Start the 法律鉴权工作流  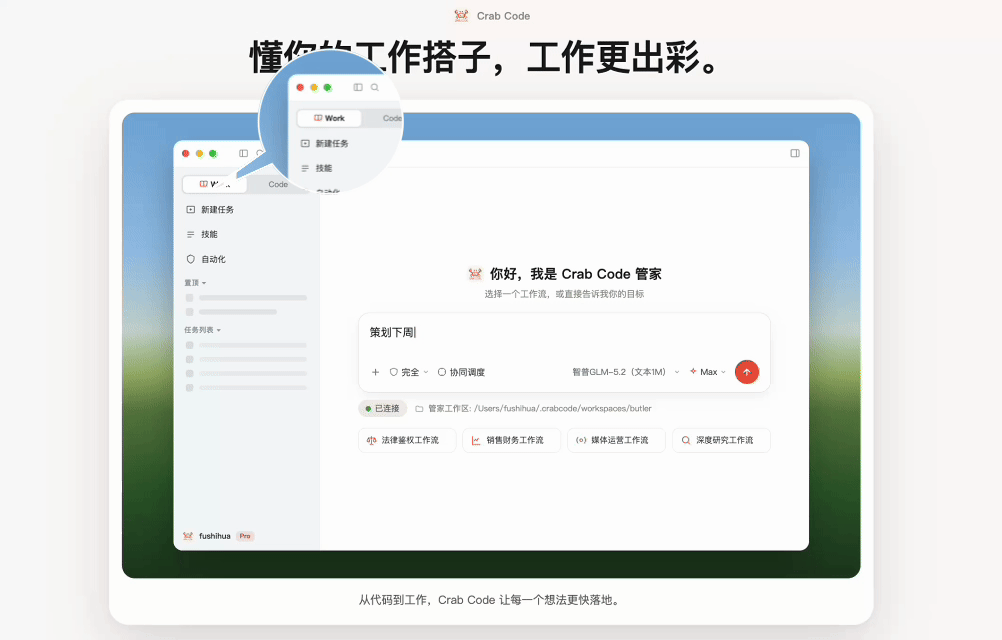[x=407, y=440]
